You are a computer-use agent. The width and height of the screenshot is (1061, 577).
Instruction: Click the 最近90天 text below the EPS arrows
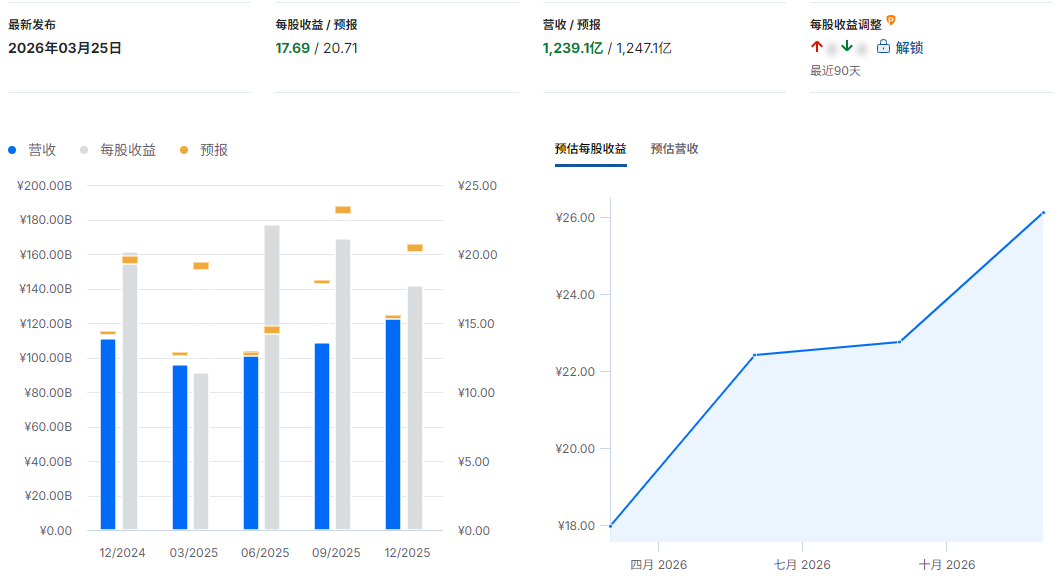click(828, 72)
